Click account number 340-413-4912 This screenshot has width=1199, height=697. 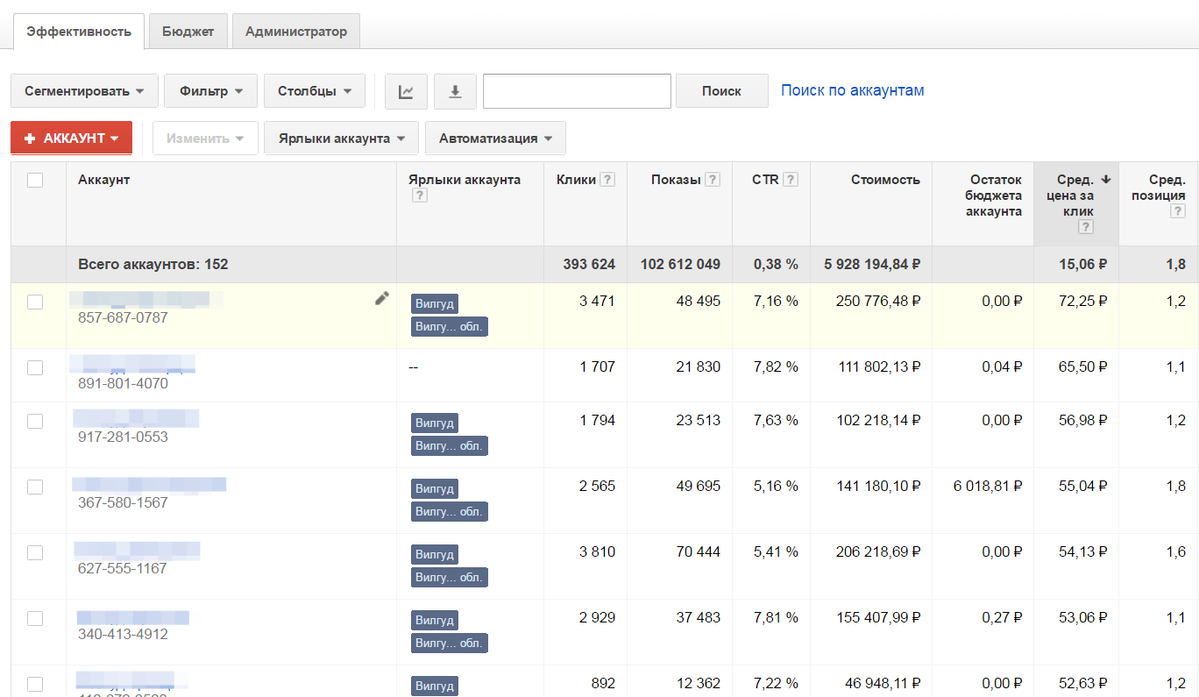[123, 634]
